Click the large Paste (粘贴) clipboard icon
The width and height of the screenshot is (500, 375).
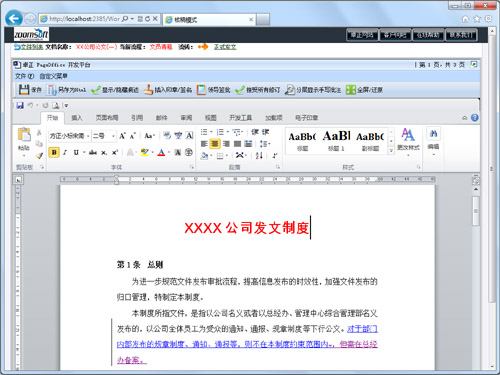[24, 134]
